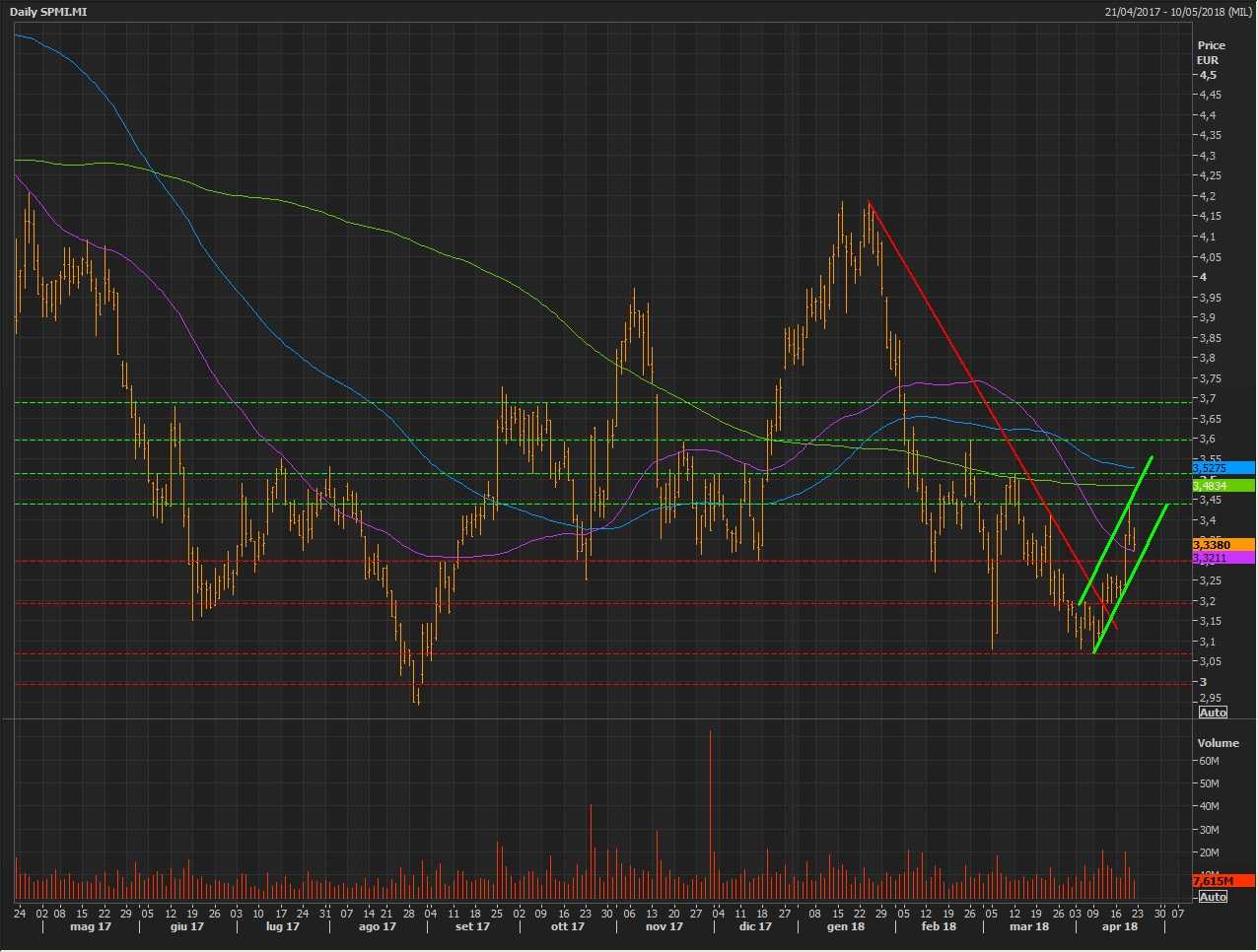Click the red 7,615M volume tag
The image size is (1258, 952).
(1223, 881)
